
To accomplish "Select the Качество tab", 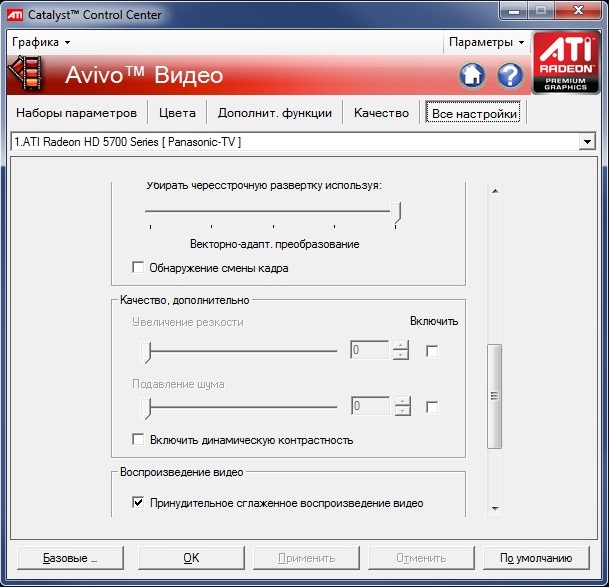I will pos(381,113).
